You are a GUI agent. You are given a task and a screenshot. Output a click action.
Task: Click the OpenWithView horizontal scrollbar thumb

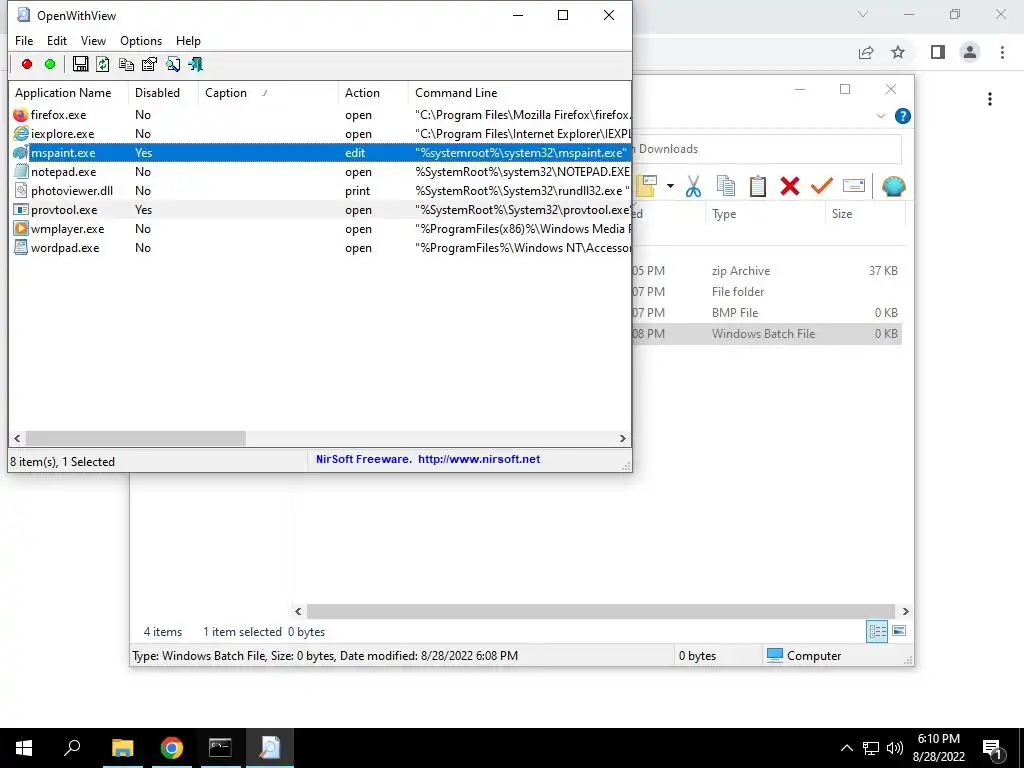point(136,439)
